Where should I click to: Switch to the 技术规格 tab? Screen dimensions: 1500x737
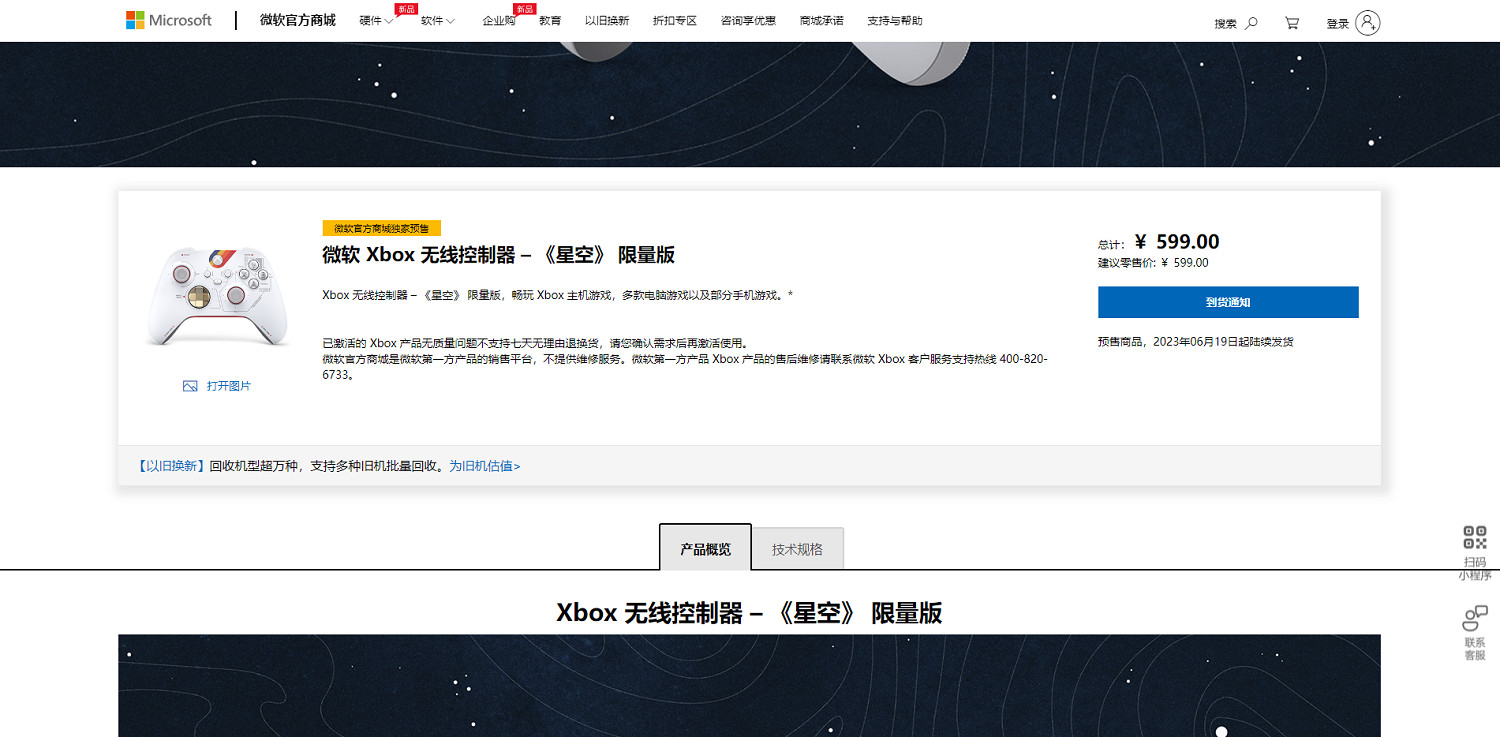[x=797, y=548]
